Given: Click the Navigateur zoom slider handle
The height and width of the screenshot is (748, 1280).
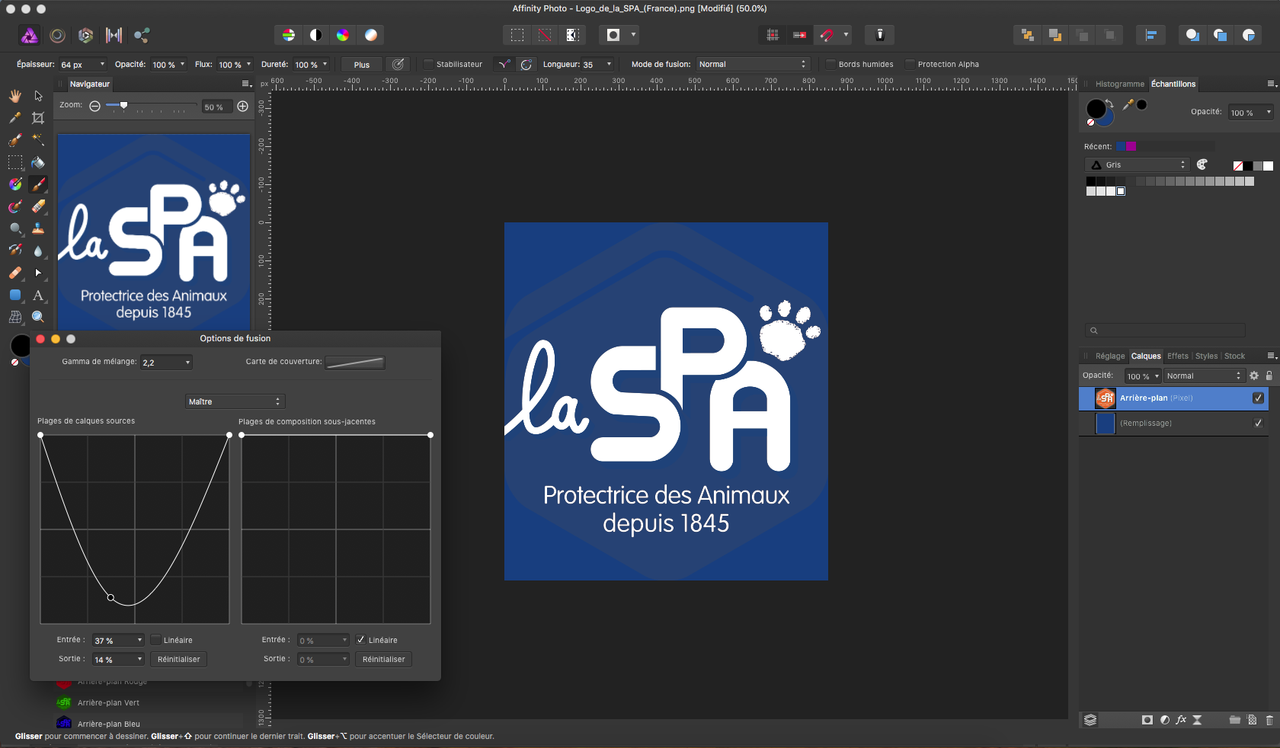Looking at the screenshot, I should coord(123,105).
